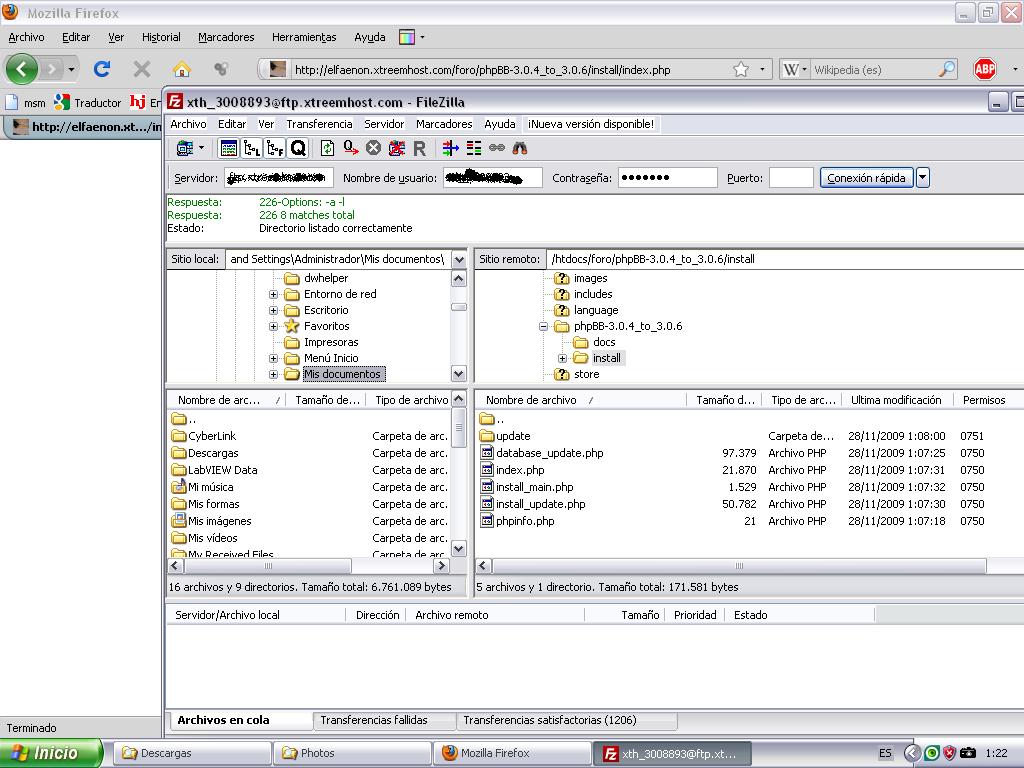Expand the Favoritos local tree node

[x=274, y=327]
